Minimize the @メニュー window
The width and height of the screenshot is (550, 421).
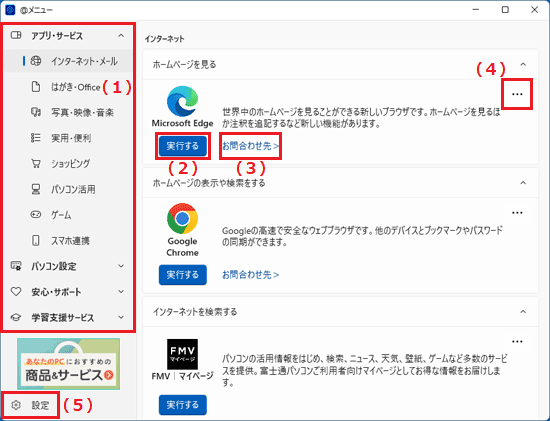click(x=476, y=9)
